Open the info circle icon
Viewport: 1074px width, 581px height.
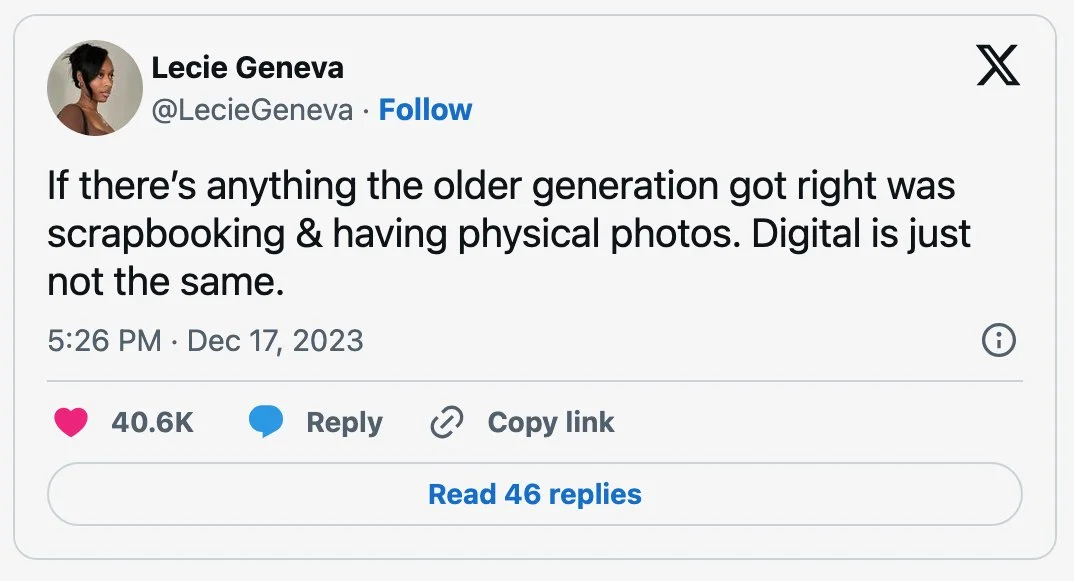999,341
